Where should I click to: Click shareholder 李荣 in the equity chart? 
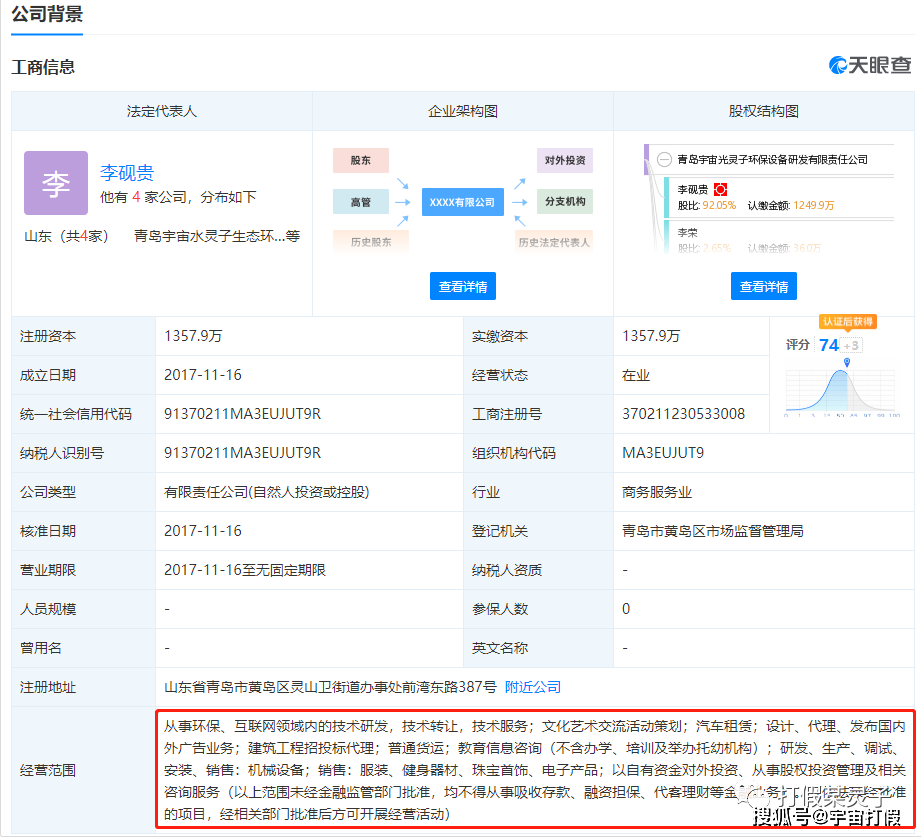tap(687, 233)
